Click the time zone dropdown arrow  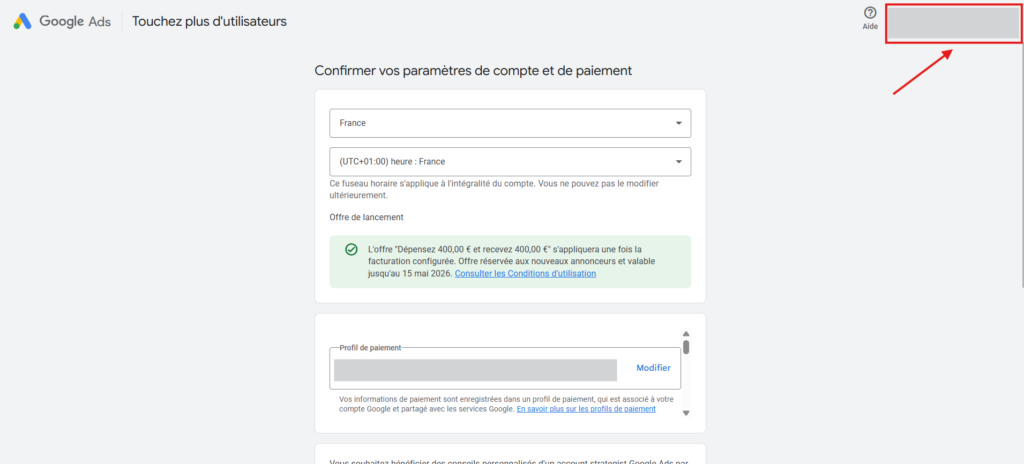[x=679, y=161]
